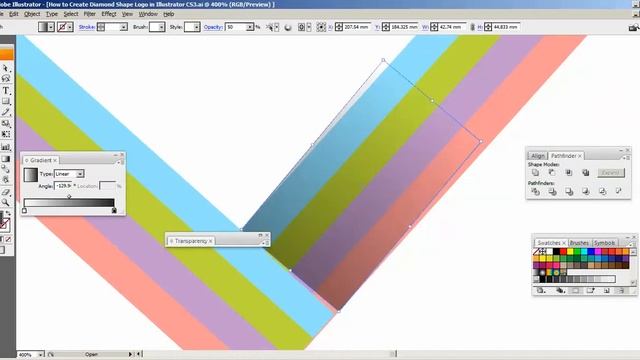Click the white gradient stop
640x360 pixels.
(x=24, y=210)
